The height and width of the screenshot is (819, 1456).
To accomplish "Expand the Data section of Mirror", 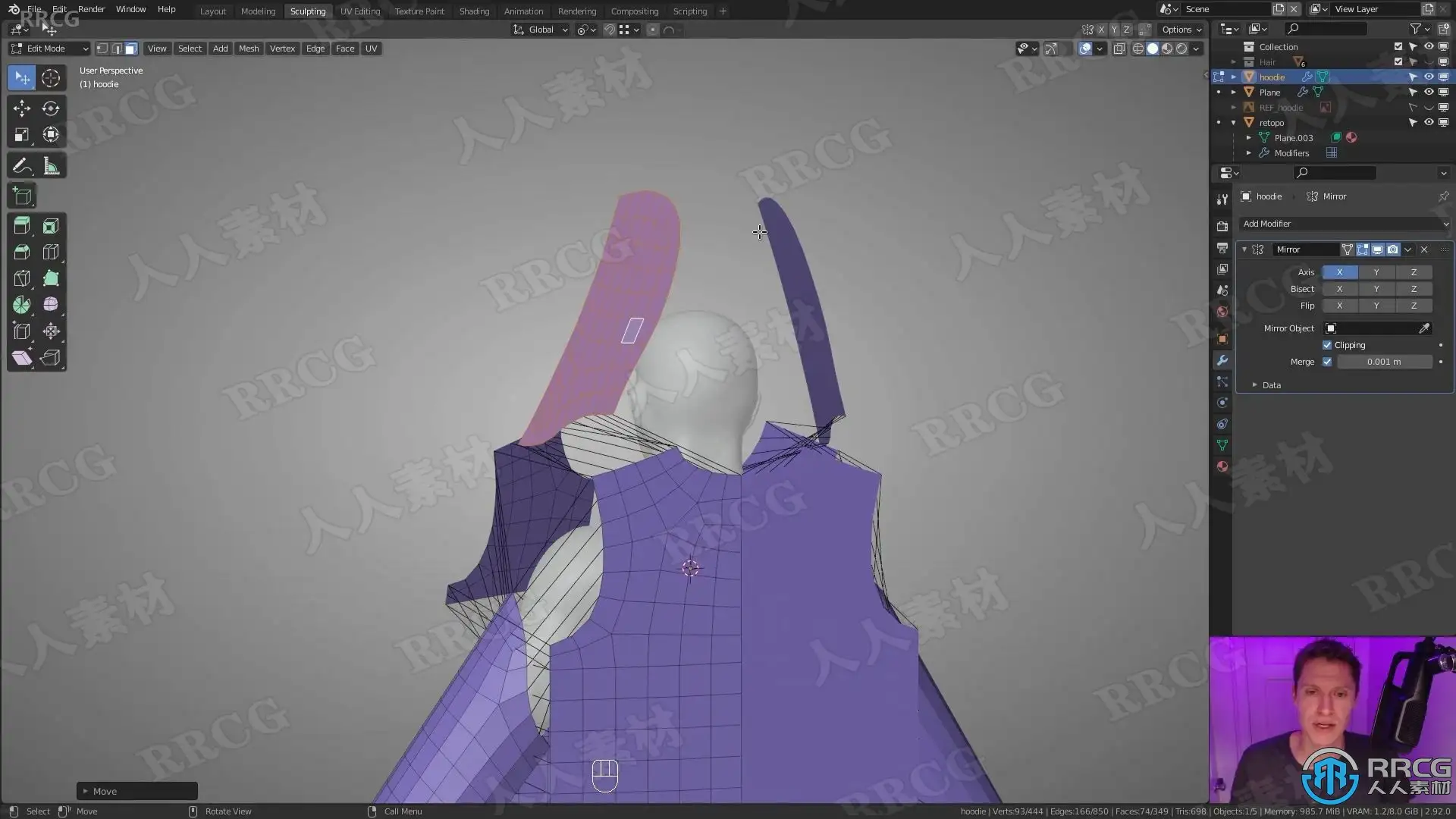I will 1271,385.
